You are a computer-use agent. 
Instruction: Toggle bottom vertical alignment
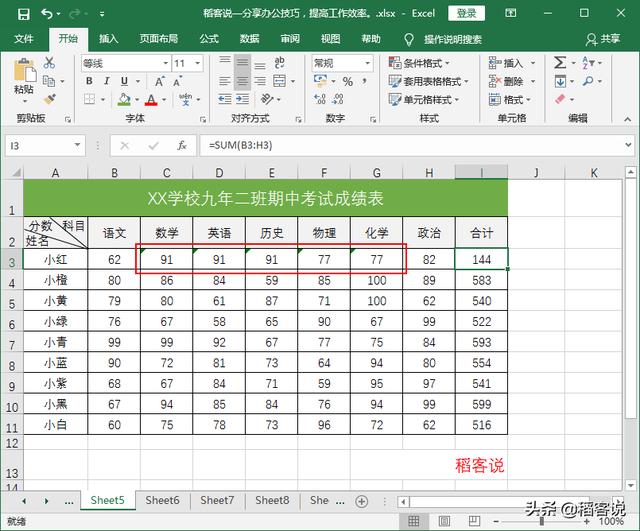pos(260,65)
